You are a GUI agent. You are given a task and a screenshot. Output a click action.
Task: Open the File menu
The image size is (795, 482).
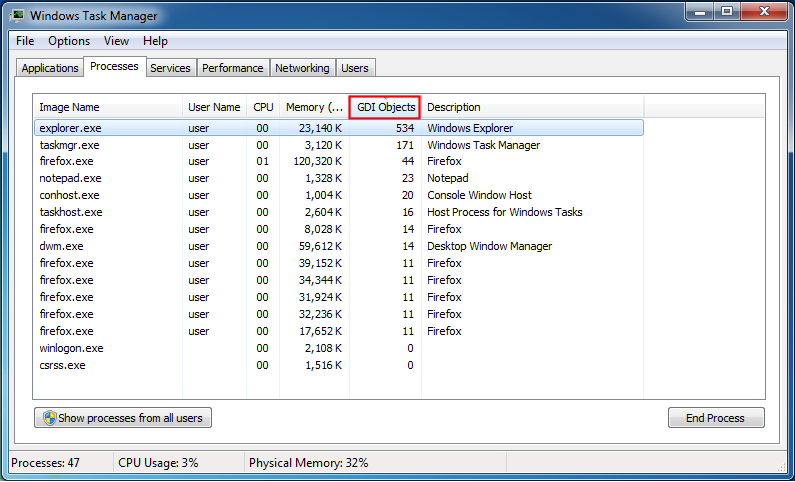(25, 41)
